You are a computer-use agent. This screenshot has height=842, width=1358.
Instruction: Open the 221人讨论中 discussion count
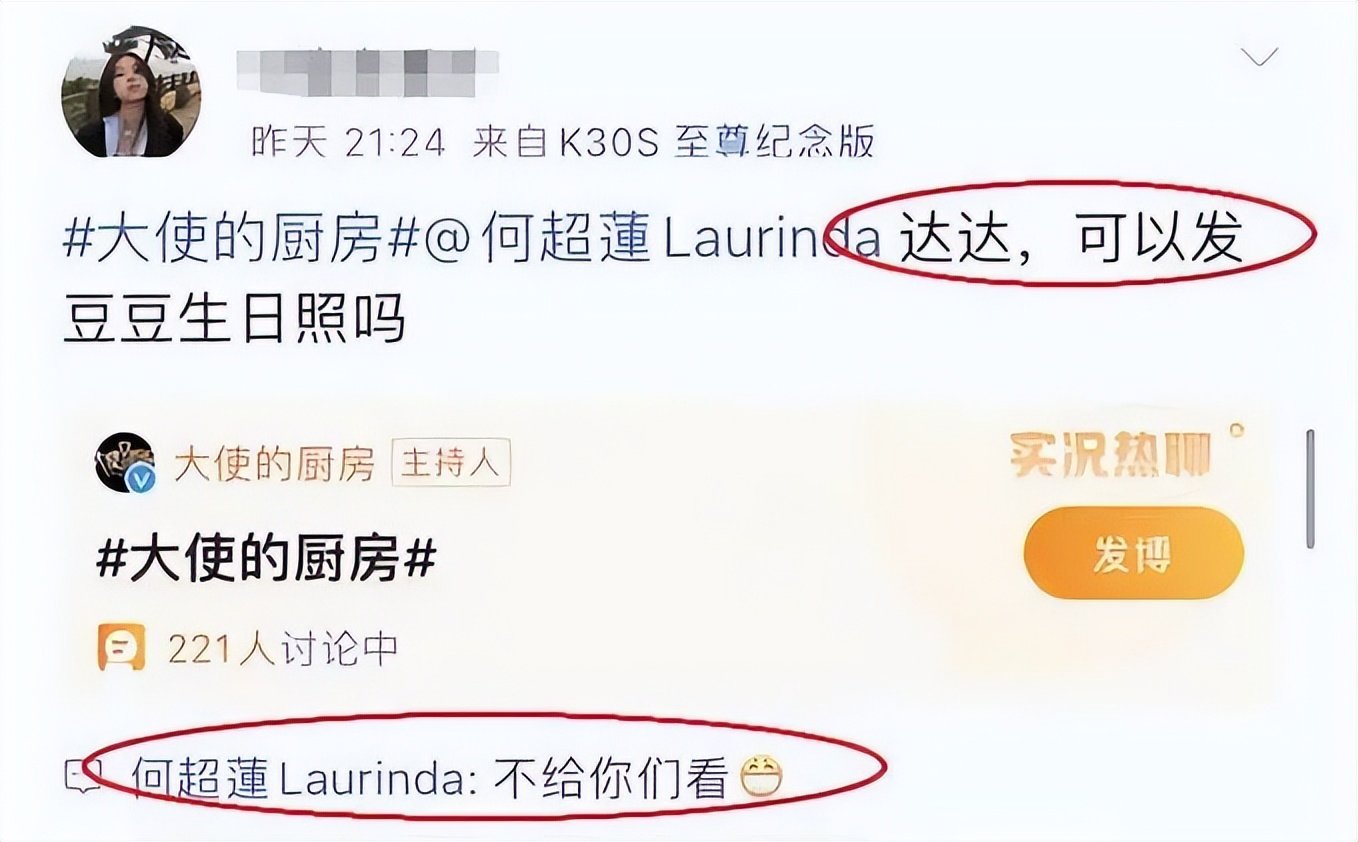coord(284,650)
